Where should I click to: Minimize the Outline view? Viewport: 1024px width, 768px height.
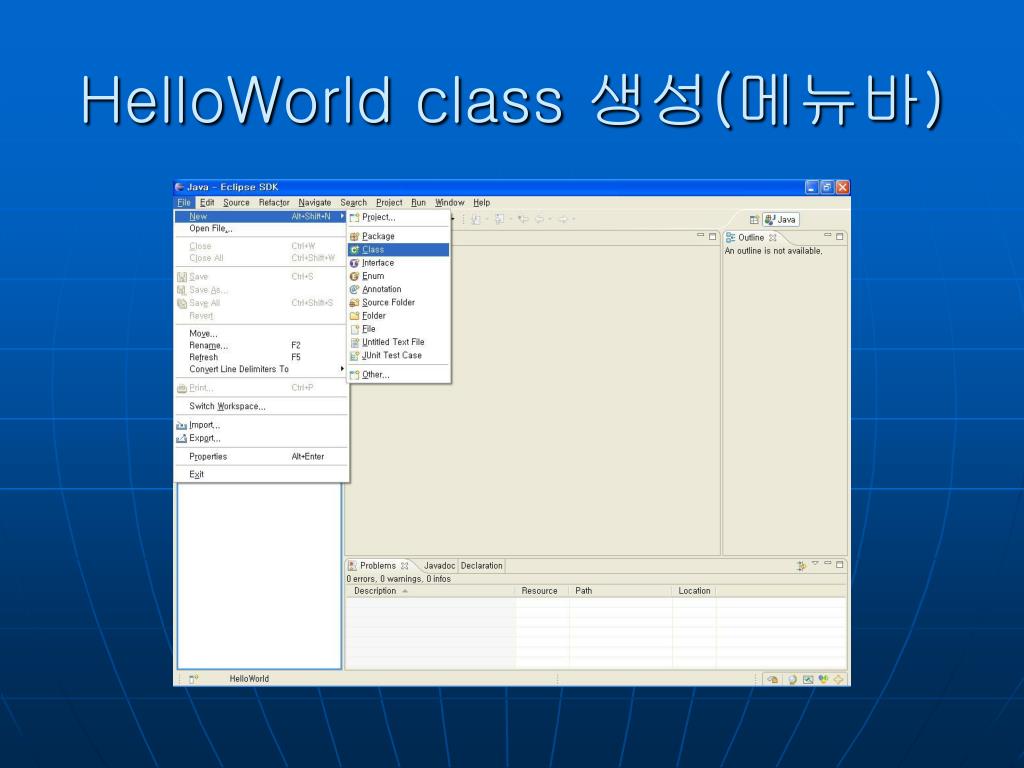point(827,235)
